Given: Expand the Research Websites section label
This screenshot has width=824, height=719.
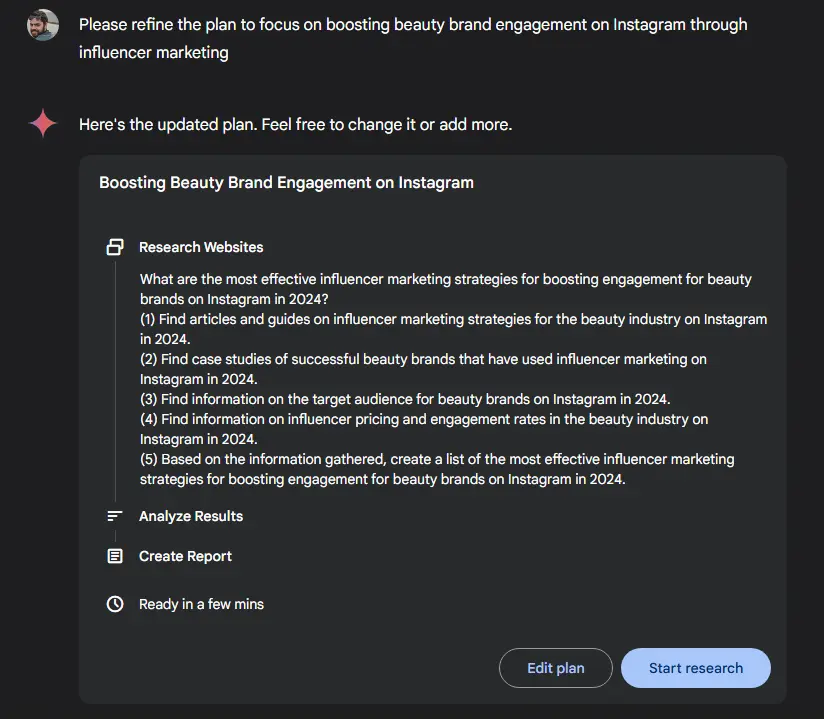Looking at the screenshot, I should pyautogui.click(x=201, y=247).
